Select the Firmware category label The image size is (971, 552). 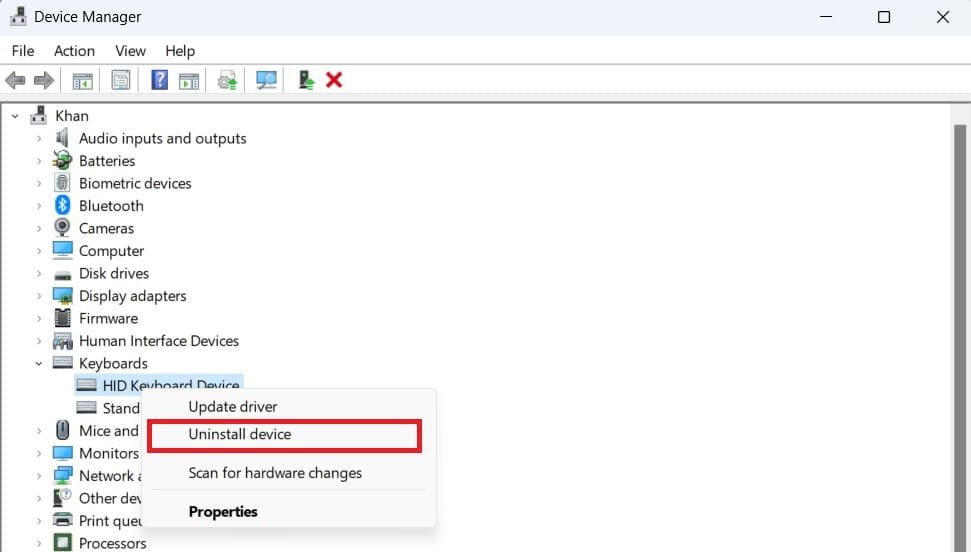(108, 318)
